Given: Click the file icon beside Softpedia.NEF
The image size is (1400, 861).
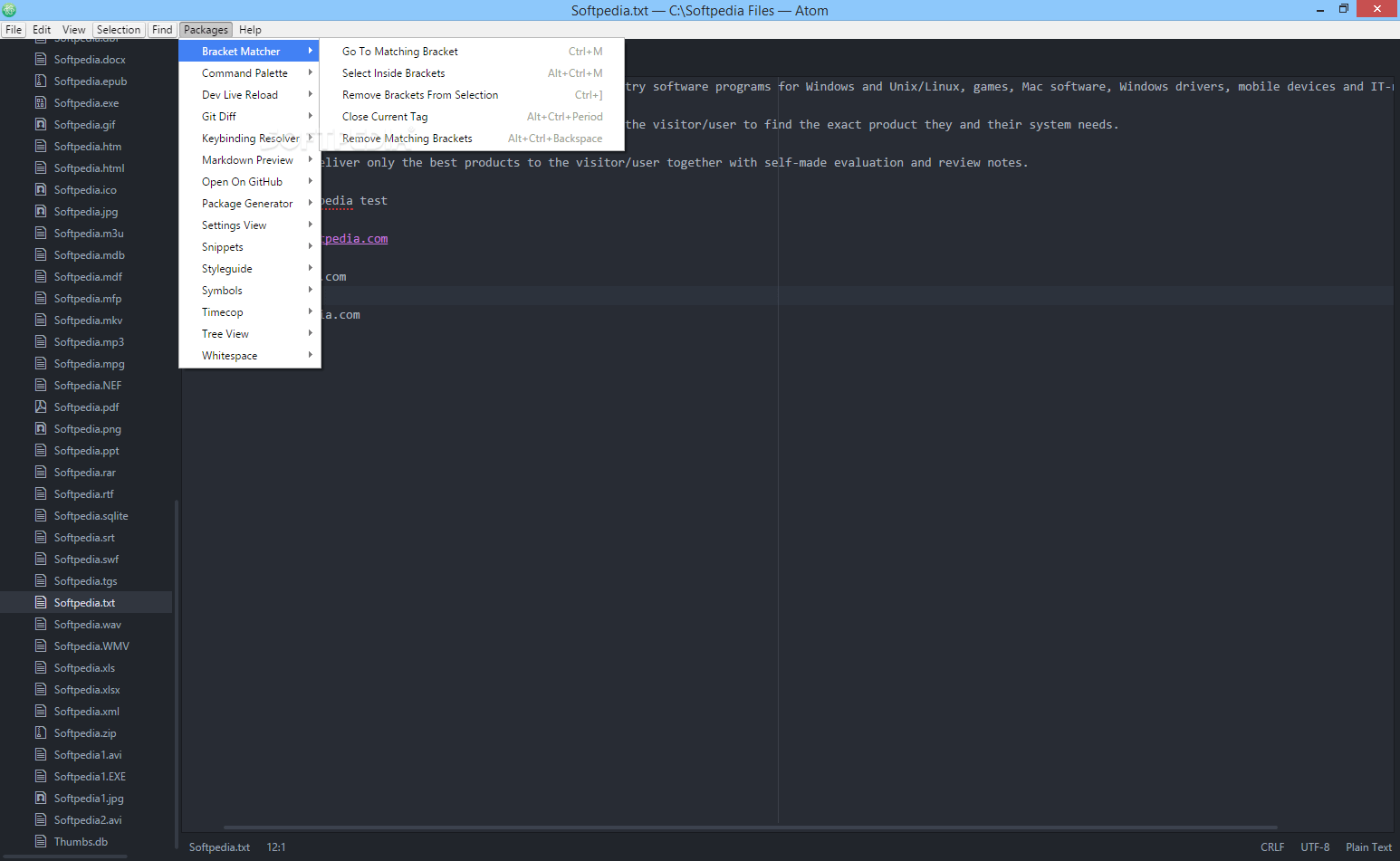Looking at the screenshot, I should click(x=41, y=385).
